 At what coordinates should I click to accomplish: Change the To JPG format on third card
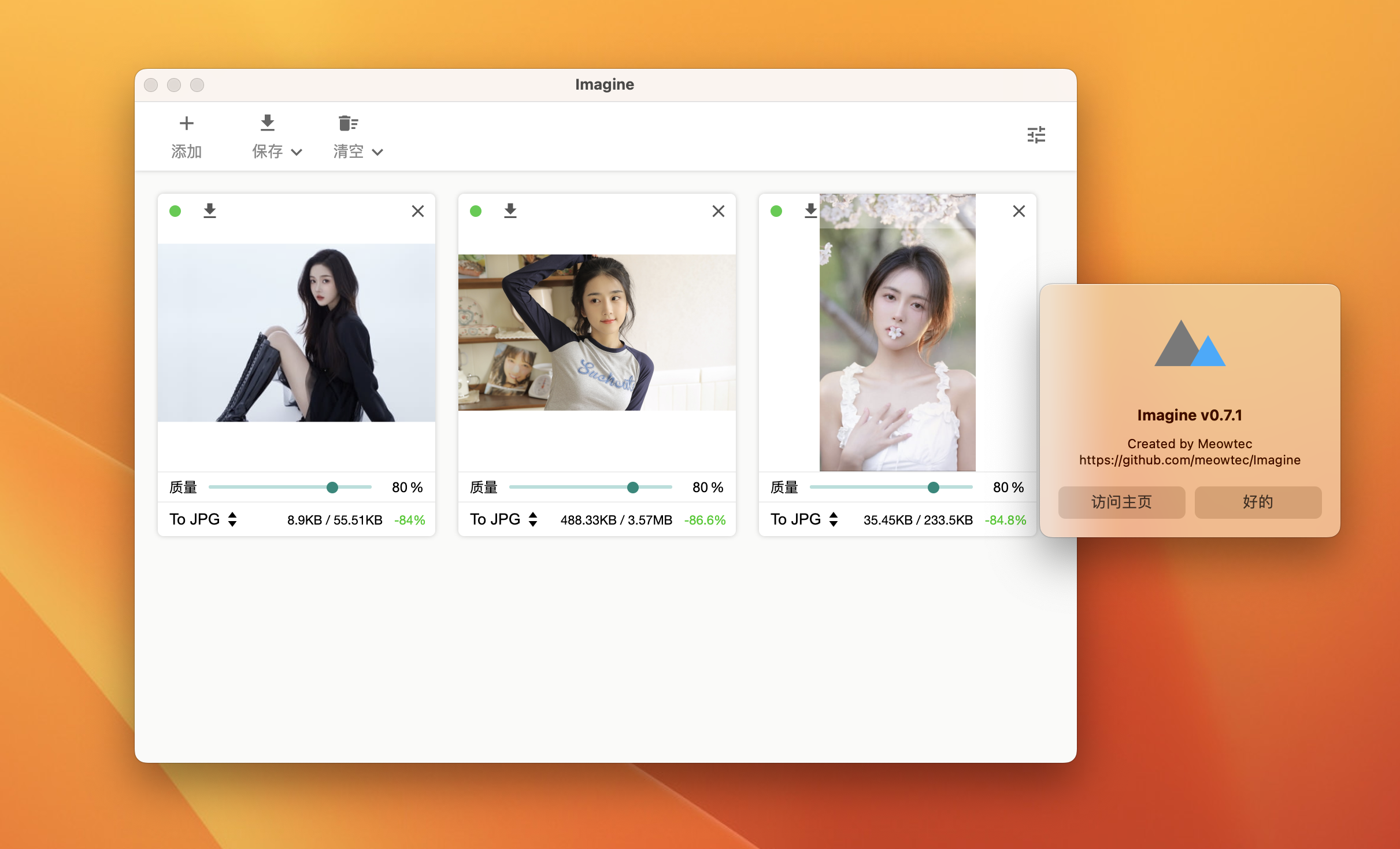[x=805, y=519]
